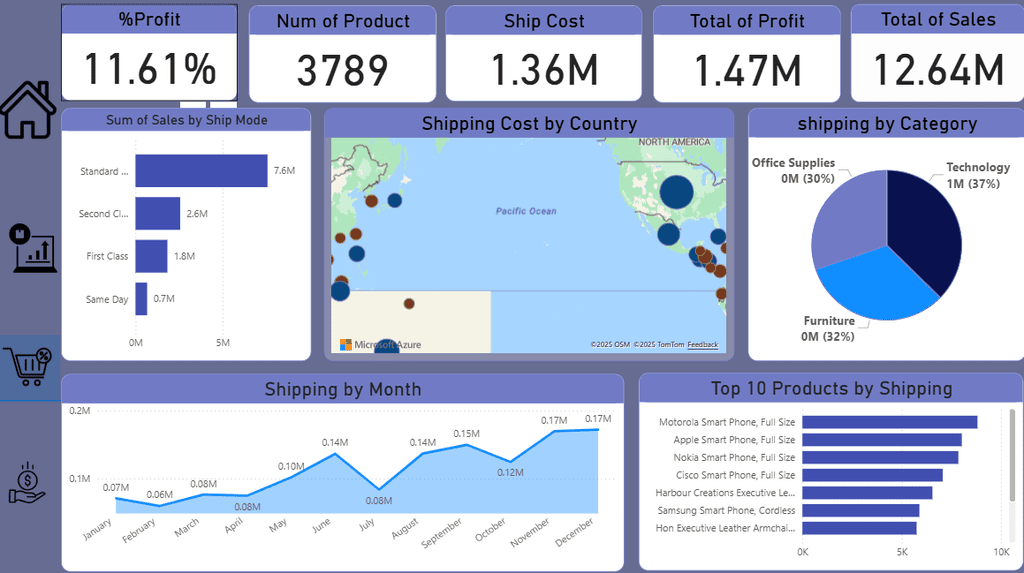Click the Standard ship mode bar
Screen dimensions: 1024x573
pyautogui.click(x=201, y=171)
